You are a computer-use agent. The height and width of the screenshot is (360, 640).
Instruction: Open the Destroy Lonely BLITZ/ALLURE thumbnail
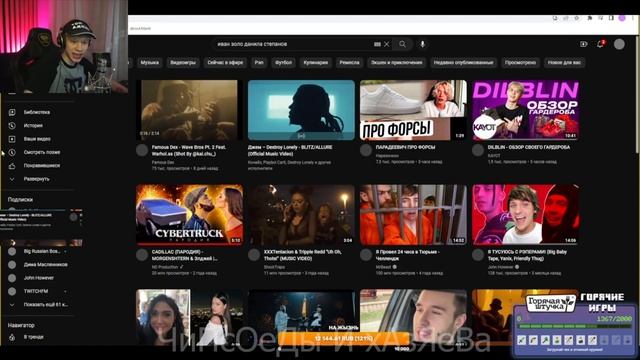tap(301, 110)
